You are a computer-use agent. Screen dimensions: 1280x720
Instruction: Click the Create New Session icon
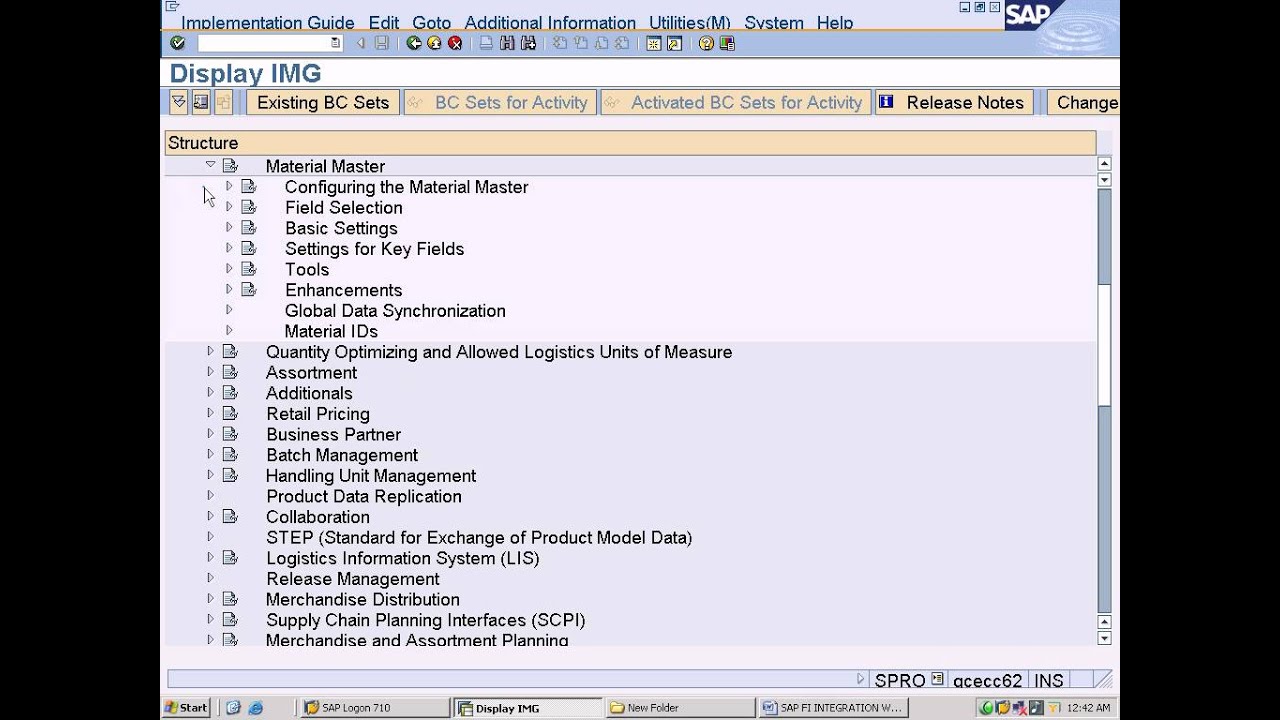coord(654,43)
